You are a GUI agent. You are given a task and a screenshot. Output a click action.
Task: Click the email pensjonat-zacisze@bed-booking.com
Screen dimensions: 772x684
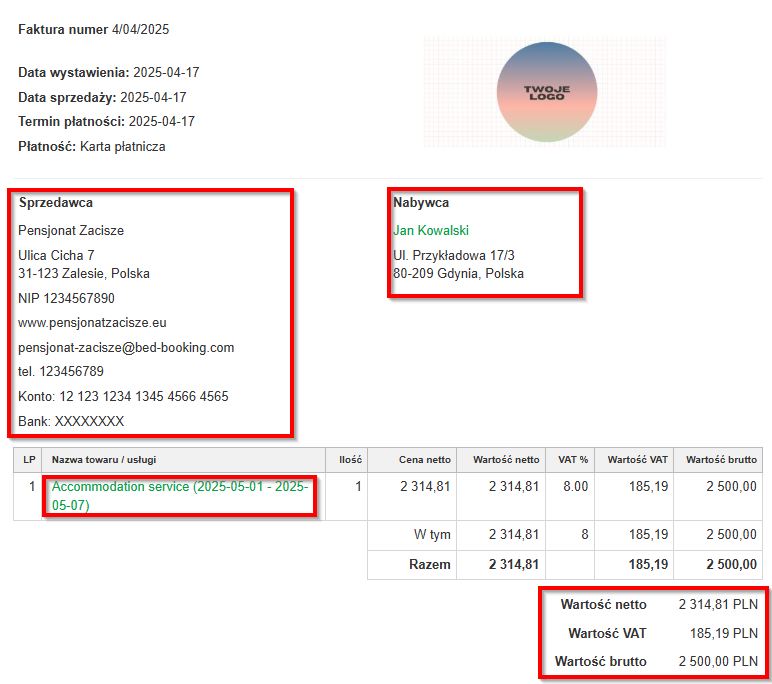[126, 348]
